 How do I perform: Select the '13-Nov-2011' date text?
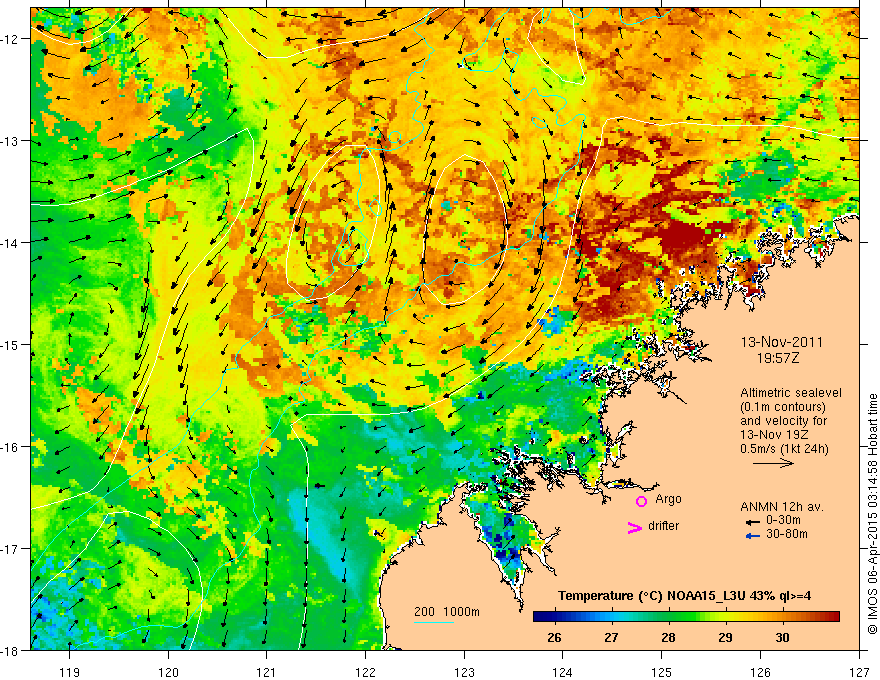[x=782, y=342]
